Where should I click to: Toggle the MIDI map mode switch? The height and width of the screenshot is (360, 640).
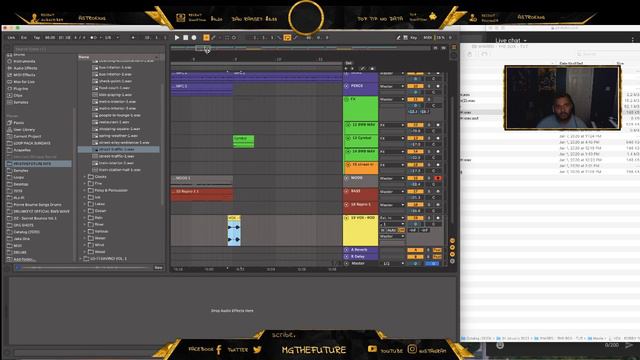pos(427,38)
